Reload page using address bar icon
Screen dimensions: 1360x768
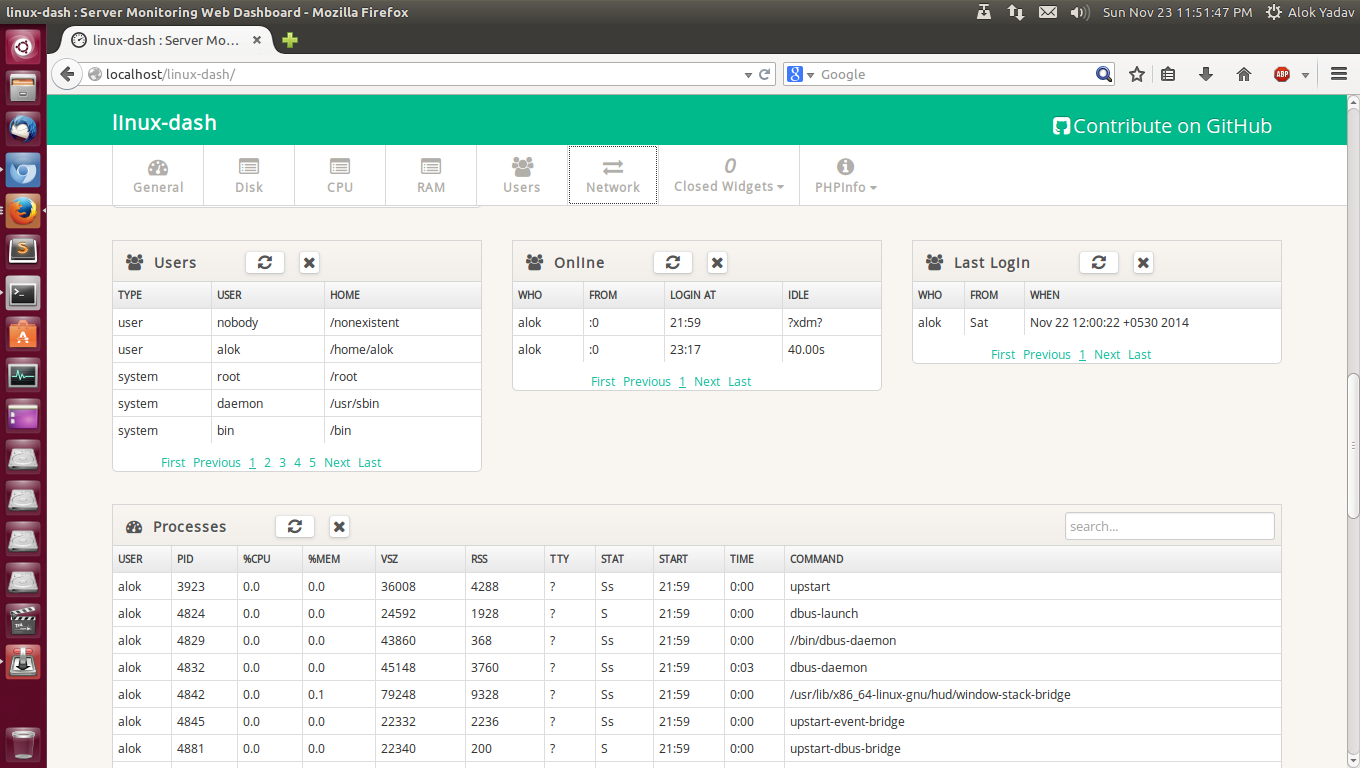[x=765, y=74]
